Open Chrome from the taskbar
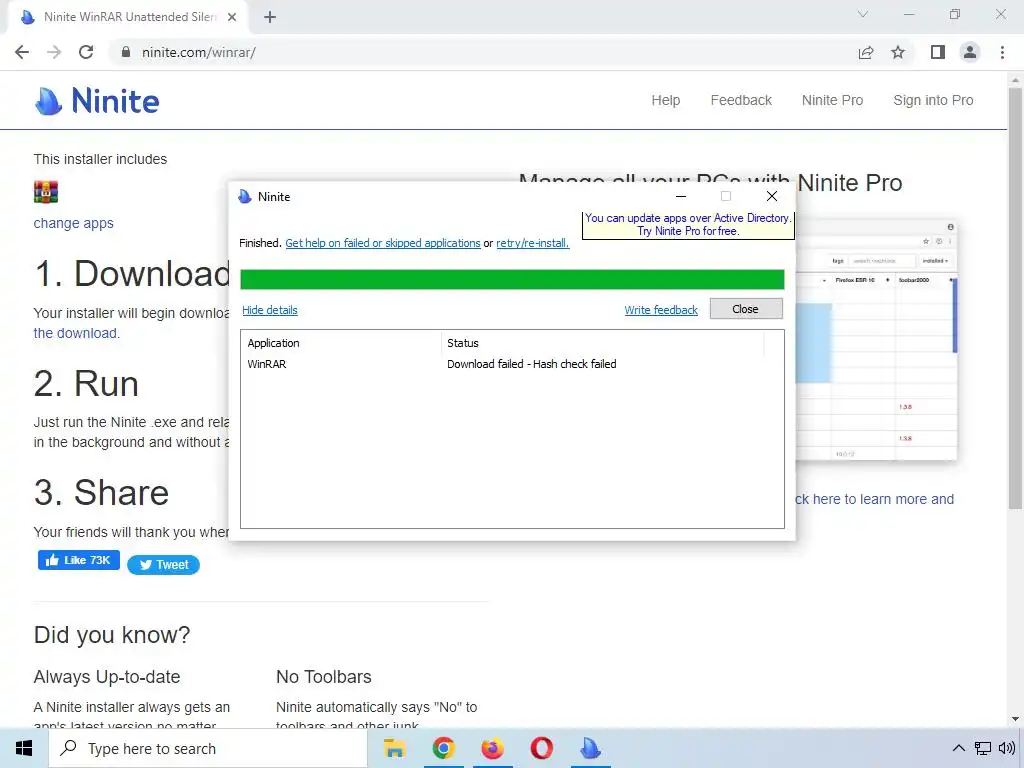Viewport: 1024px width, 768px height. click(x=443, y=748)
